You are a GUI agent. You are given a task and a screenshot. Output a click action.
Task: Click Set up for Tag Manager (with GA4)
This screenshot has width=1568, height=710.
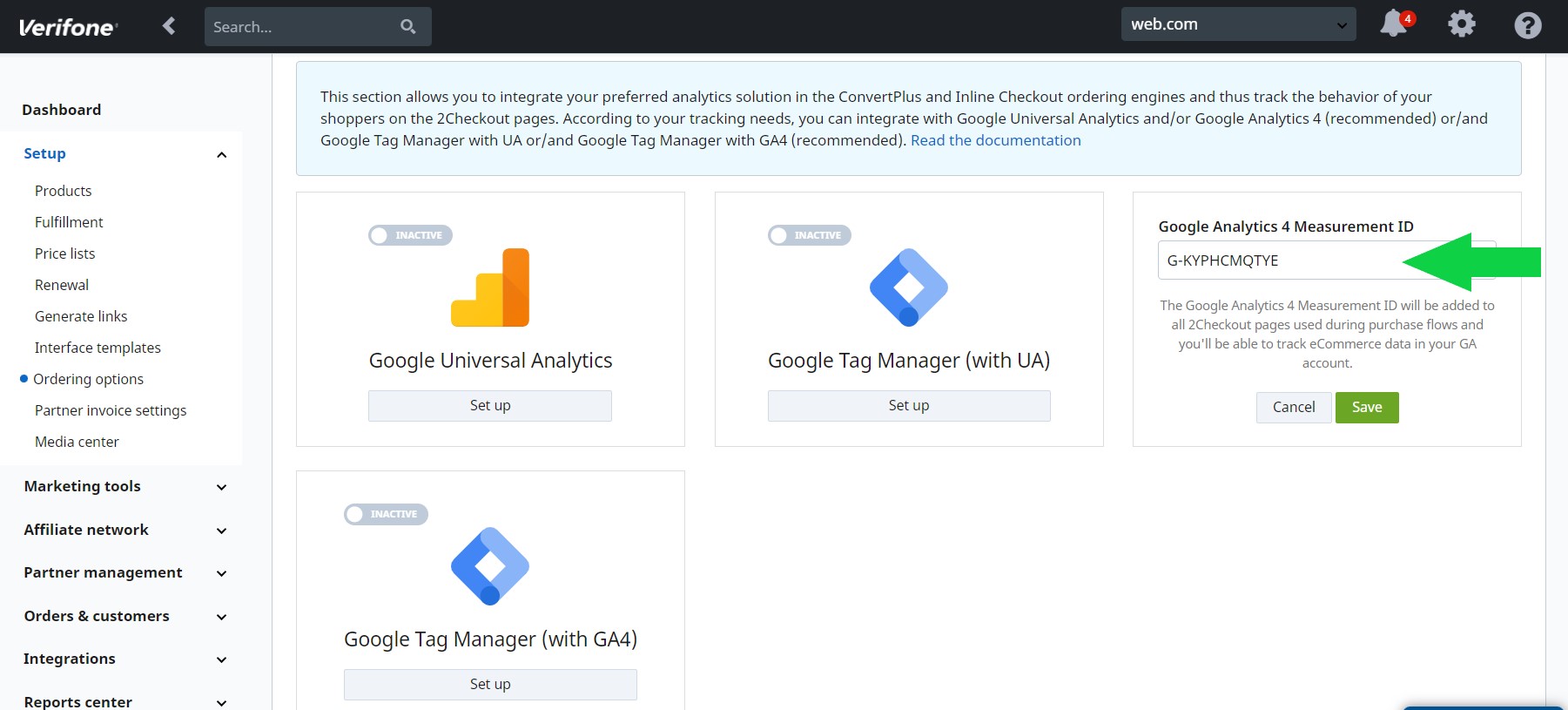[x=490, y=684]
